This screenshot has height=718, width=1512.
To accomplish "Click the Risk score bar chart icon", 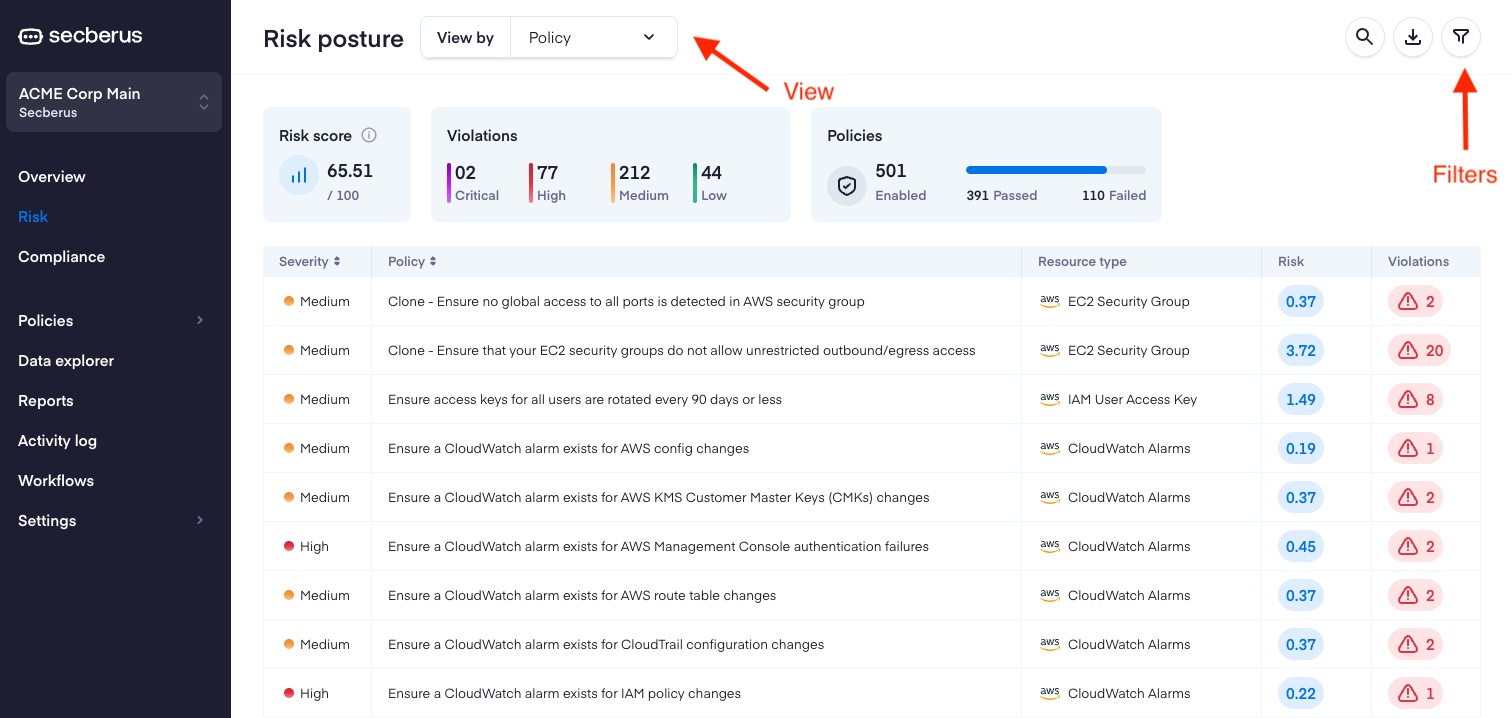I will pos(298,175).
